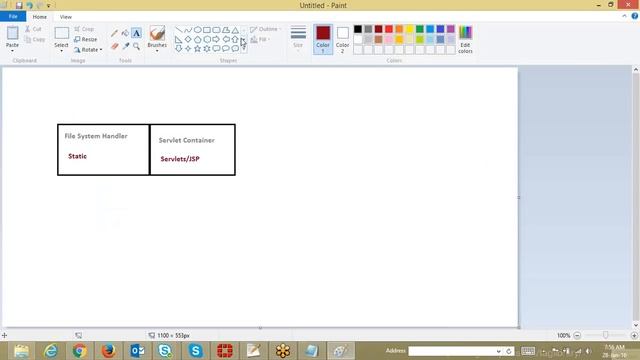Select the Pencil tool
Screen dimensions: 640x360
tap(115, 33)
